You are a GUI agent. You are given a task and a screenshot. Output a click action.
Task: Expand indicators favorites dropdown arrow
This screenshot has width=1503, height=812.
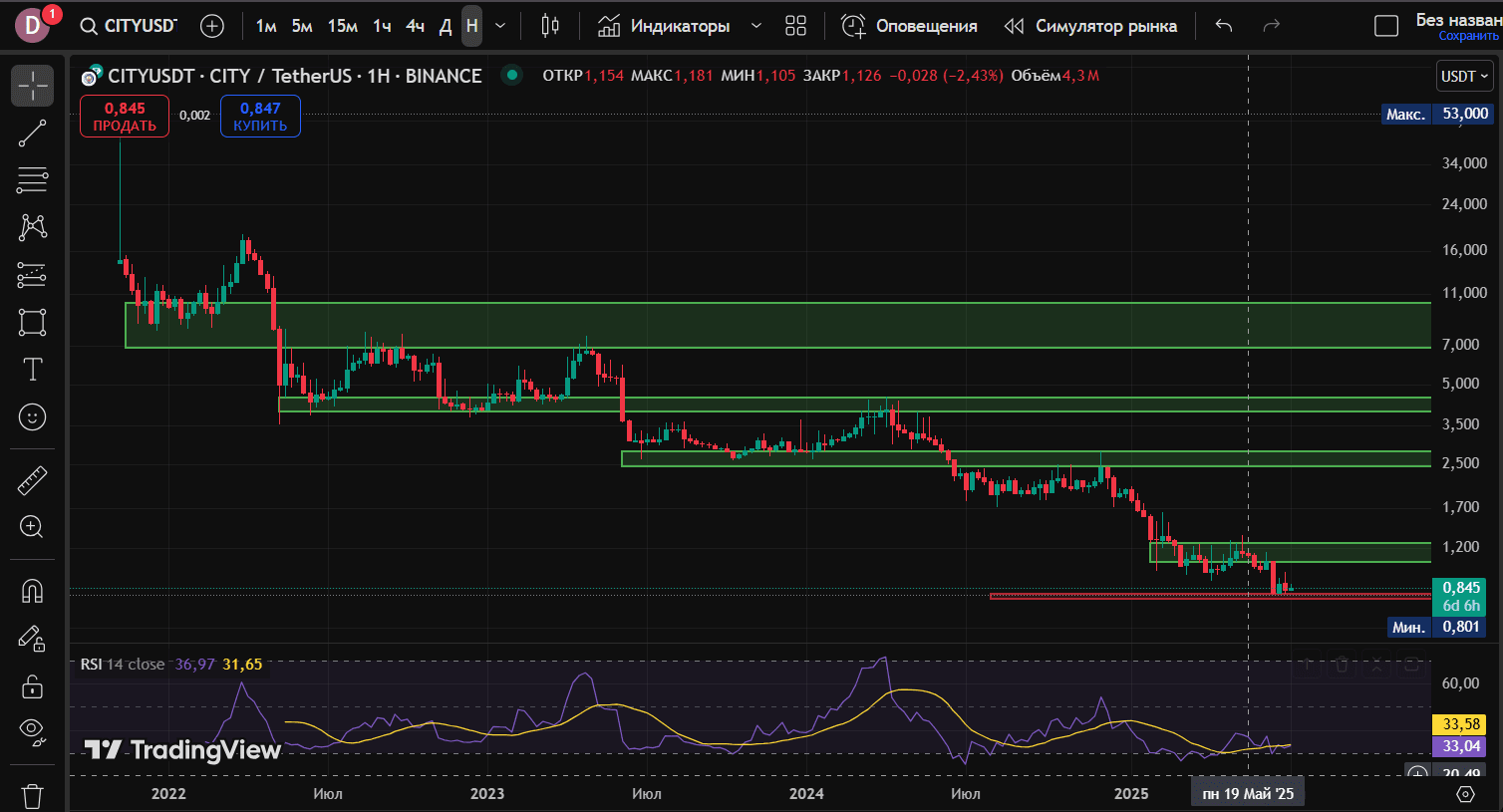pyautogui.click(x=756, y=26)
